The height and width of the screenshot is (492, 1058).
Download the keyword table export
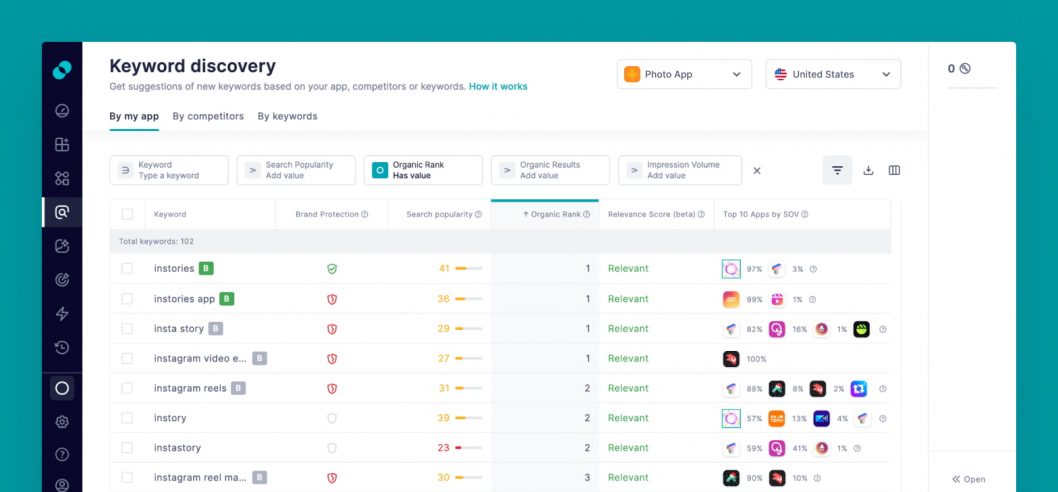tap(868, 170)
